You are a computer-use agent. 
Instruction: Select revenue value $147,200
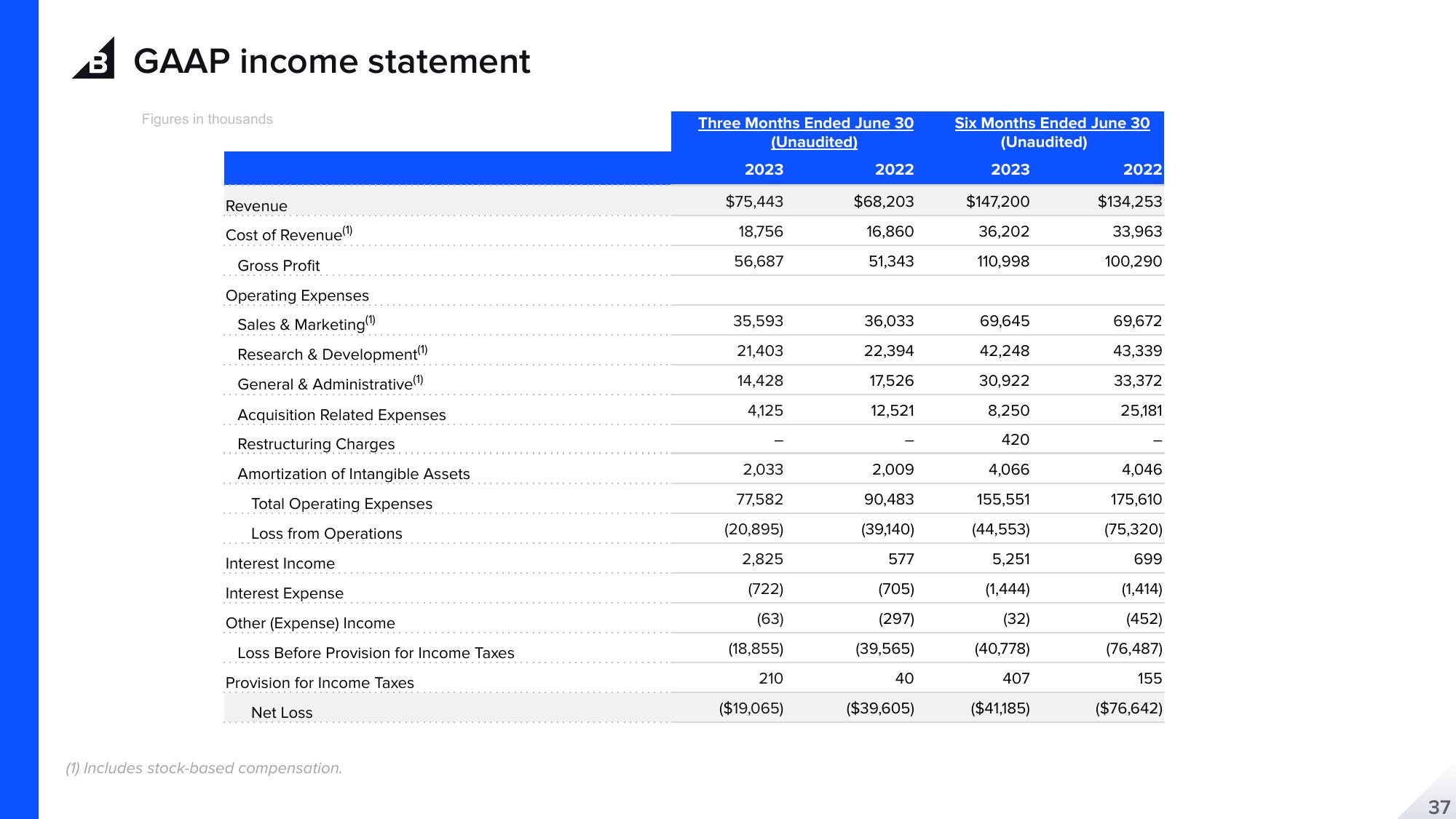click(x=998, y=202)
